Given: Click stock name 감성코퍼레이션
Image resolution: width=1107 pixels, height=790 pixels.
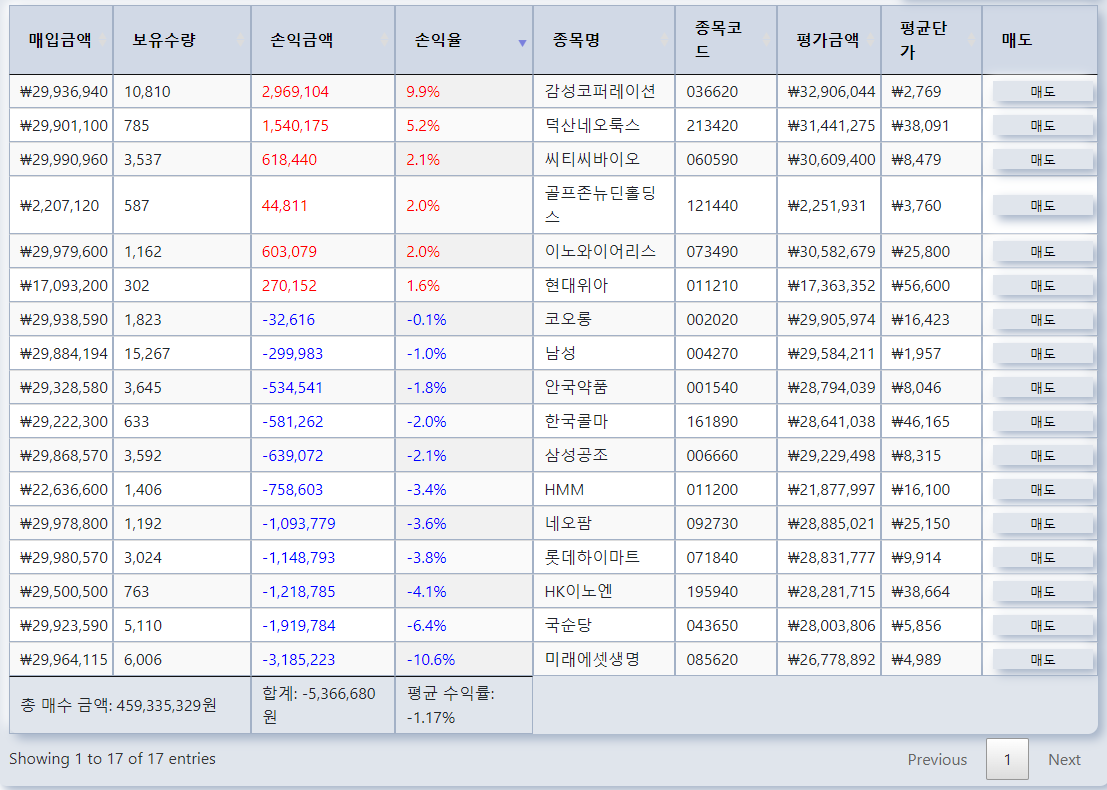Looking at the screenshot, I should click(x=600, y=91).
